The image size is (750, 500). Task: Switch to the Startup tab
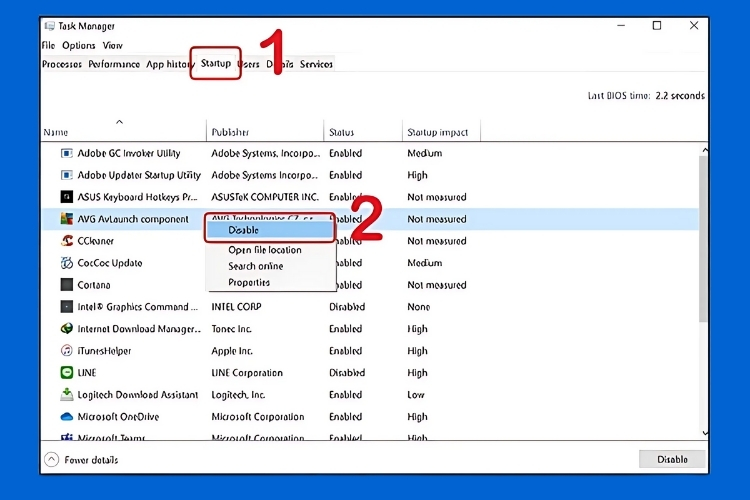coord(215,64)
